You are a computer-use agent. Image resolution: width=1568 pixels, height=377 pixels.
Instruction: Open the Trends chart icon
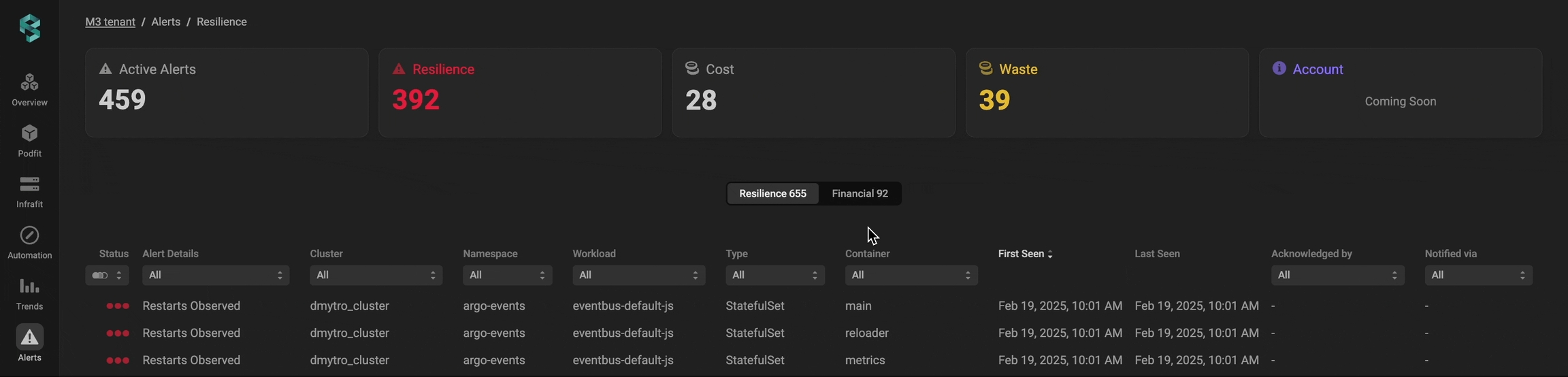(x=29, y=286)
